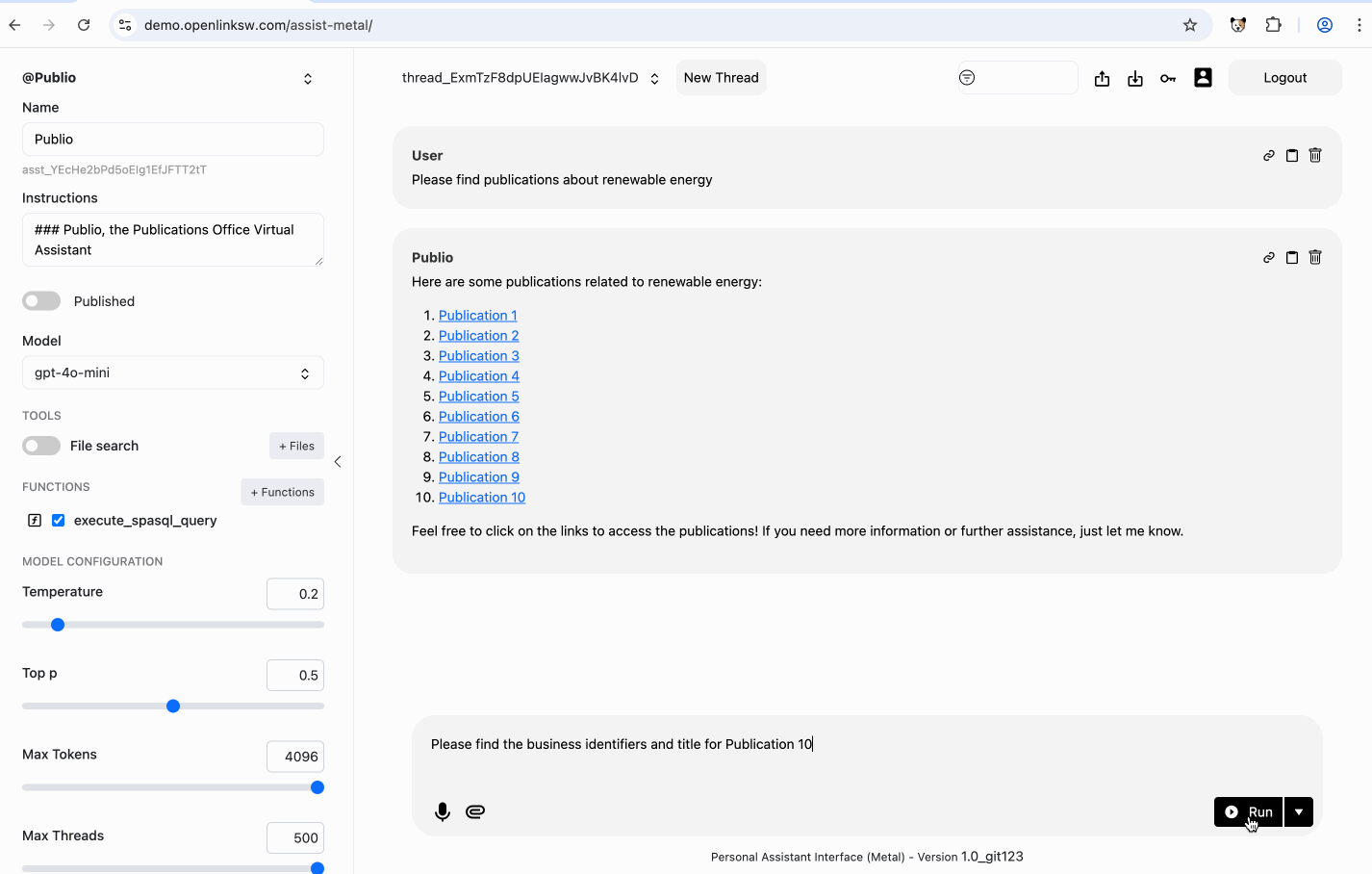Copy the User message to clipboard

click(x=1292, y=155)
